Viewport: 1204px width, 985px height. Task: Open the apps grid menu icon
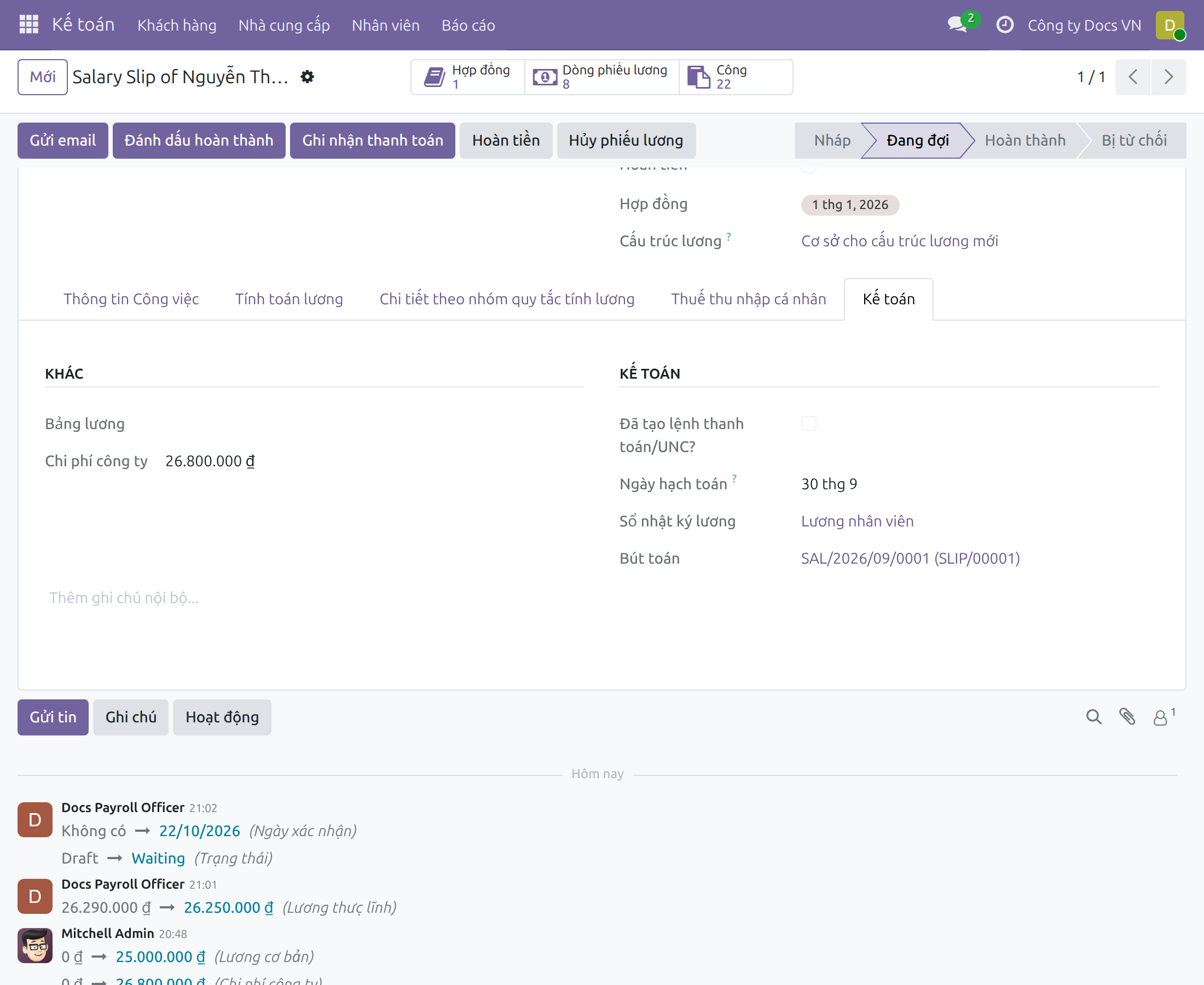click(x=28, y=25)
